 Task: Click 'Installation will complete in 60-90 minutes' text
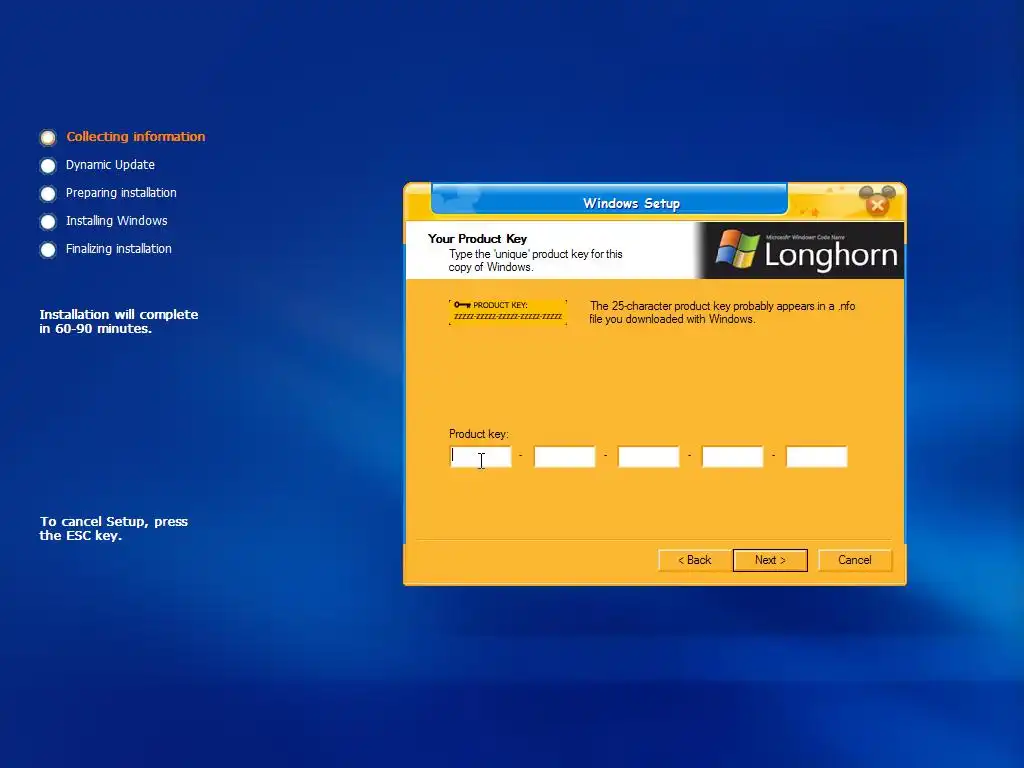(119, 321)
